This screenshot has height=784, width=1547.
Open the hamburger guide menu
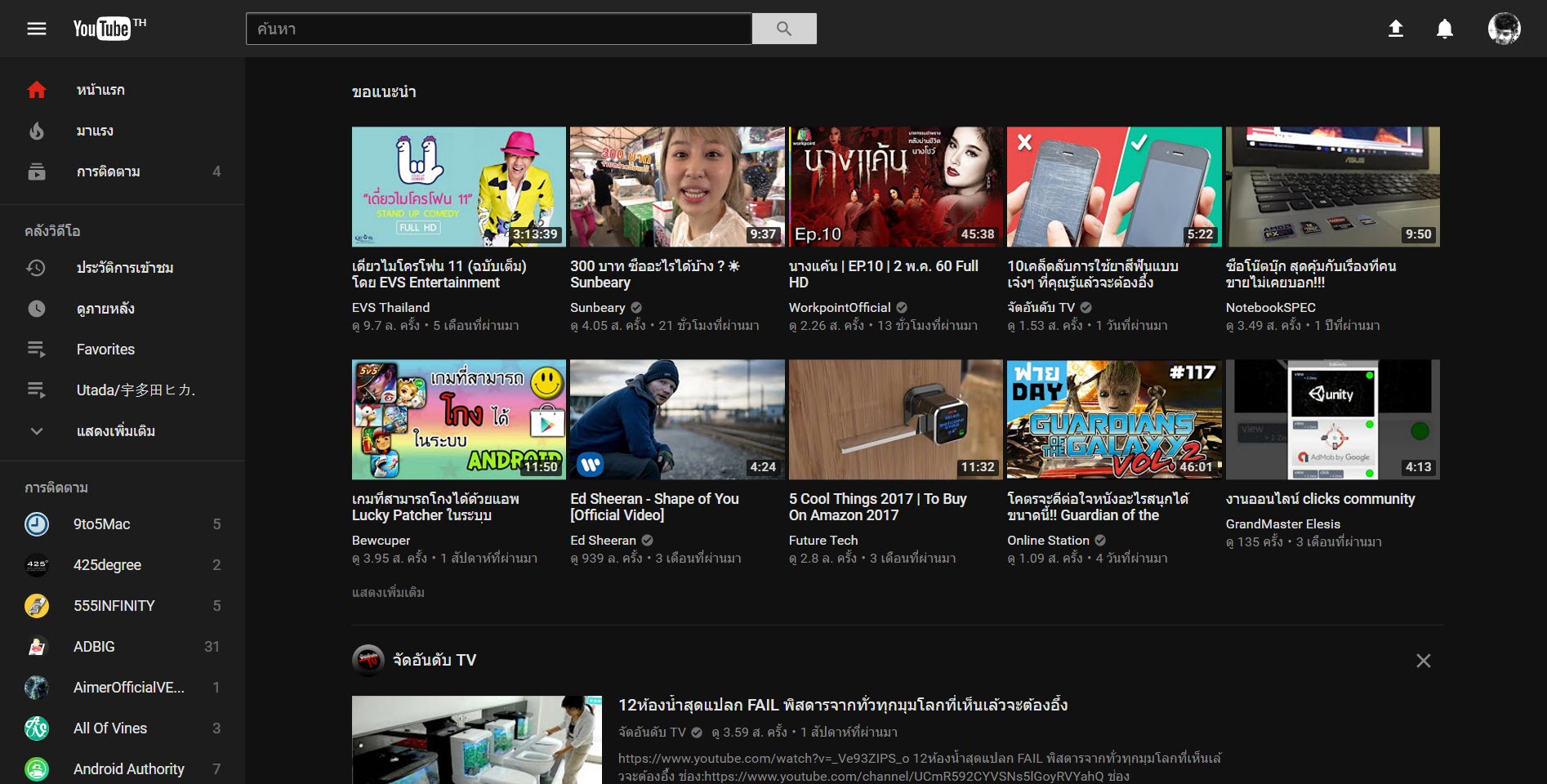[37, 29]
